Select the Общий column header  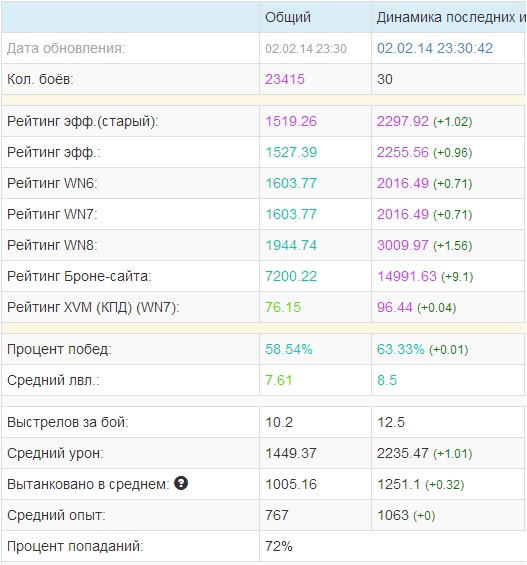click(x=288, y=17)
